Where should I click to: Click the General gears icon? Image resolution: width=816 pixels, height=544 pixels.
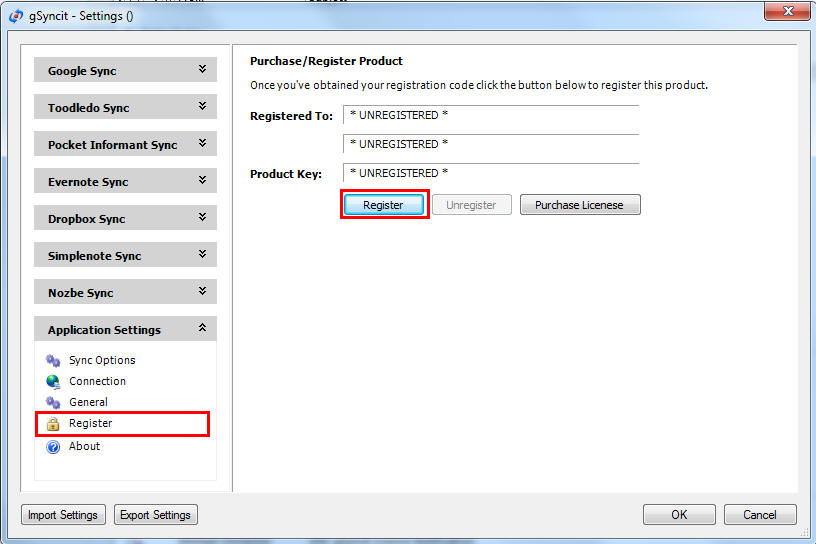53,402
